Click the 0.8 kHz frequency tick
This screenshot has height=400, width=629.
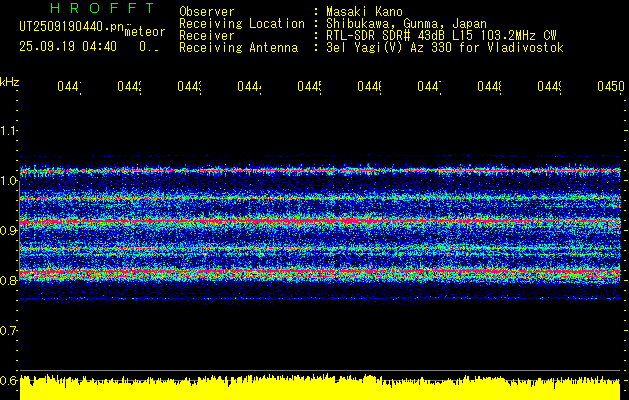pos(9,281)
